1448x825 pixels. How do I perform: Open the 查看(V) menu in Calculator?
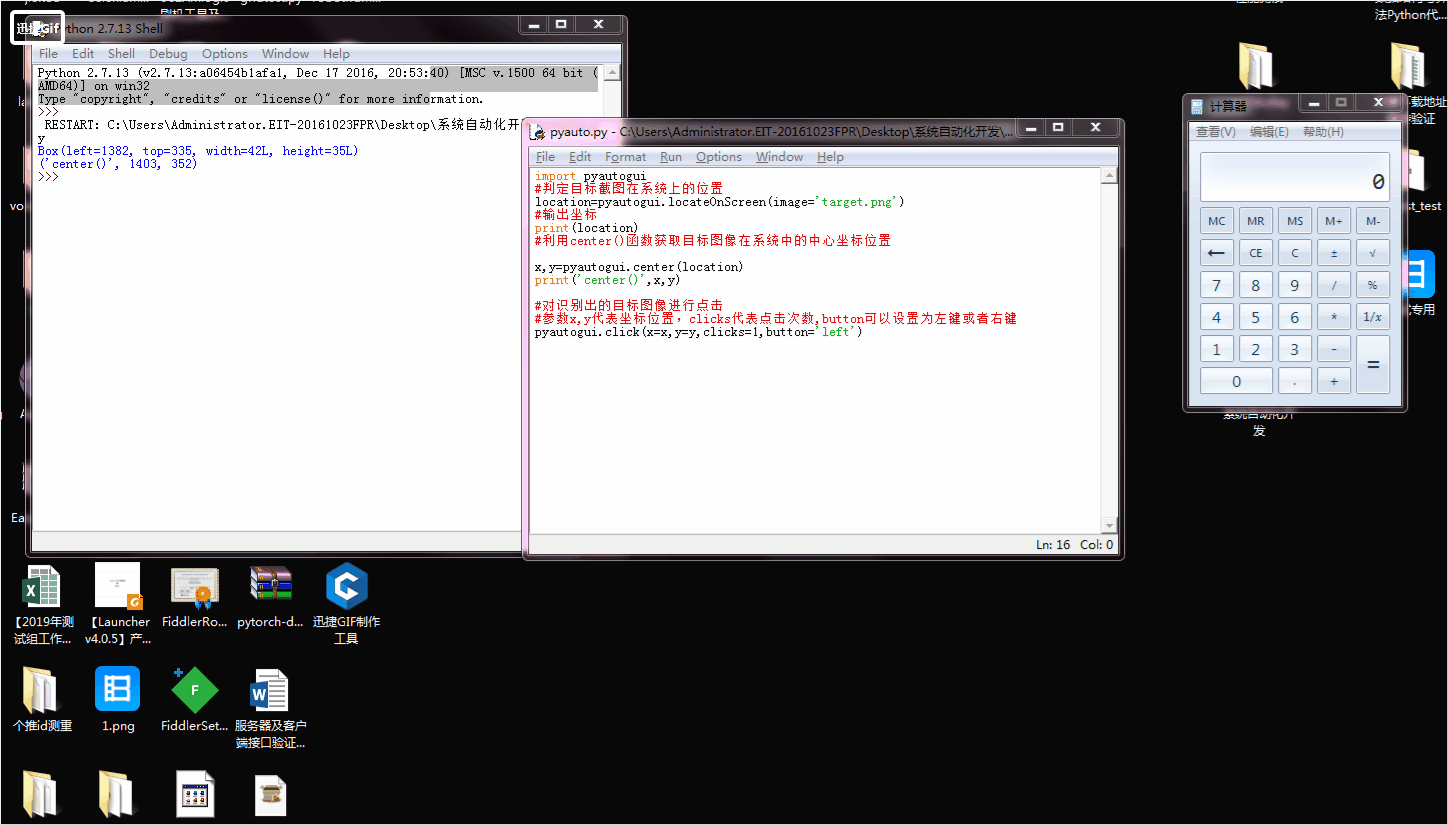point(1216,132)
